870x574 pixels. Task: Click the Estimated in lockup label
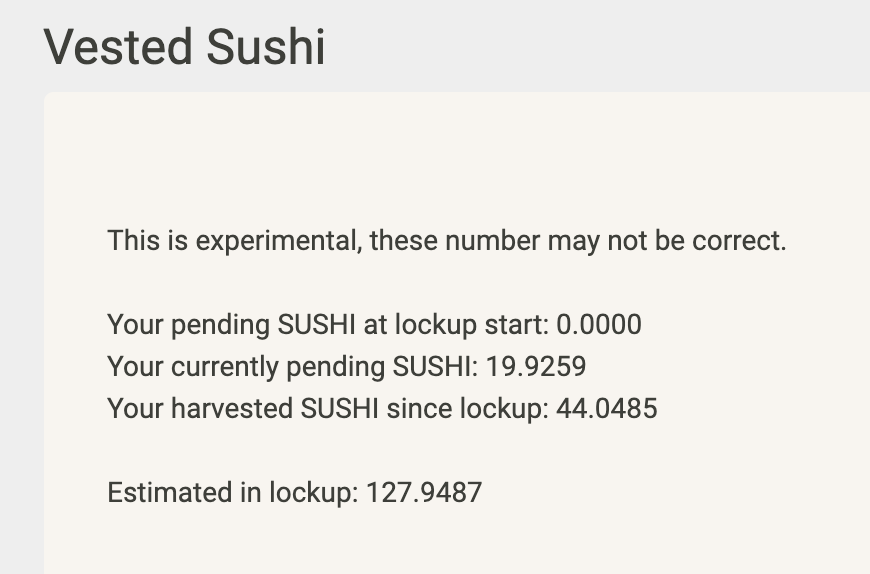tap(233, 493)
